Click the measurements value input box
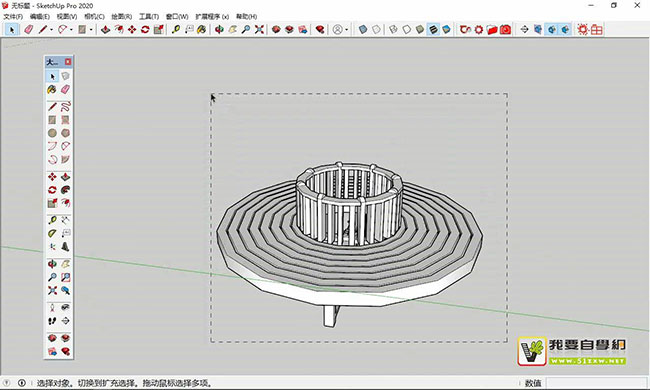 pos(596,383)
